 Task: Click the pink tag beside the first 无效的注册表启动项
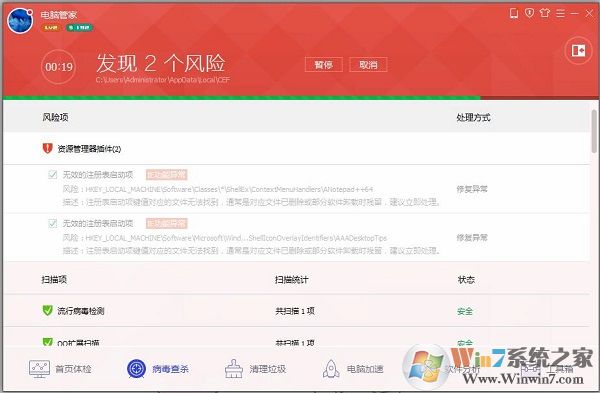point(166,175)
